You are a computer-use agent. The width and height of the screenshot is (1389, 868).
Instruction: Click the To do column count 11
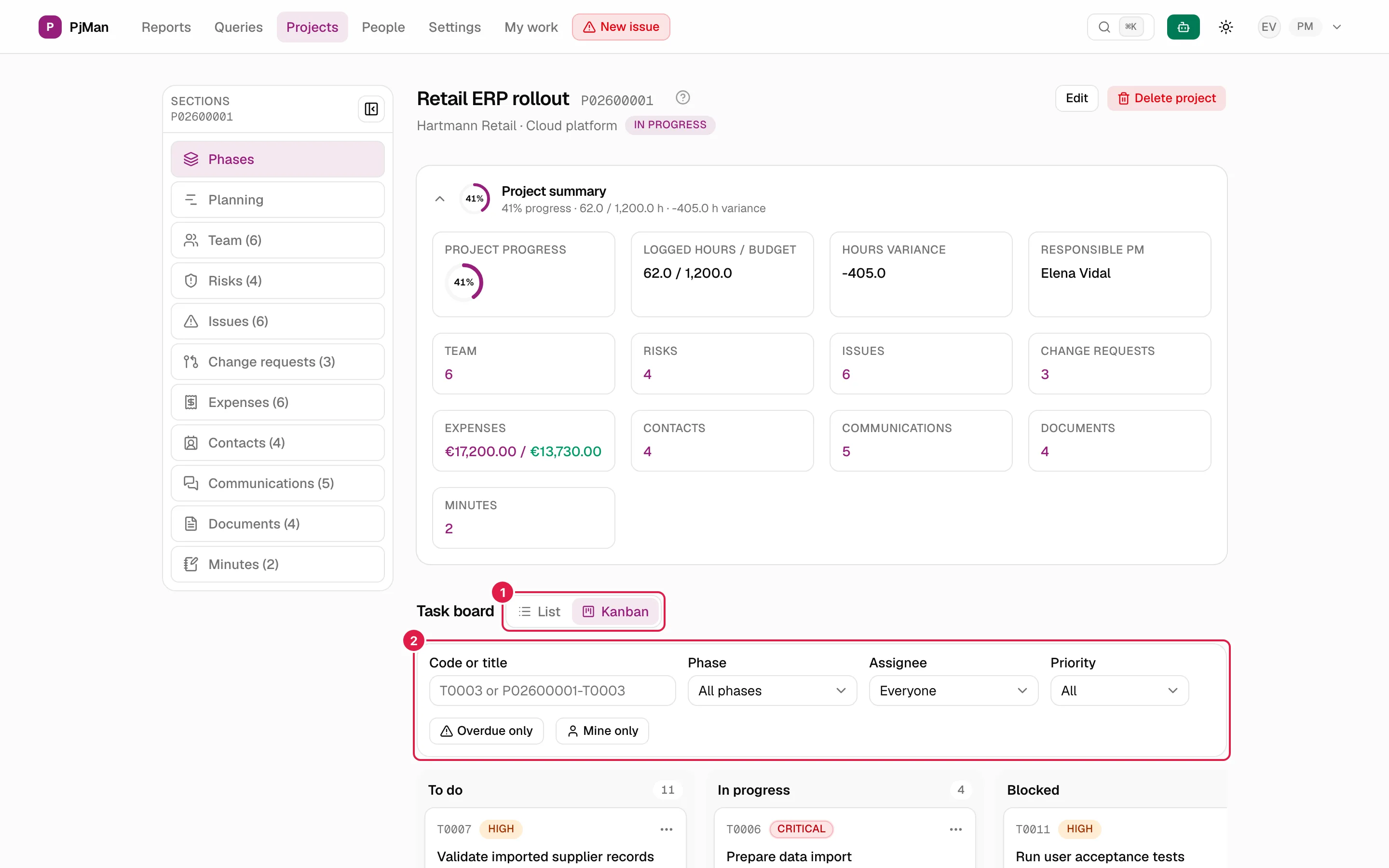click(x=667, y=790)
